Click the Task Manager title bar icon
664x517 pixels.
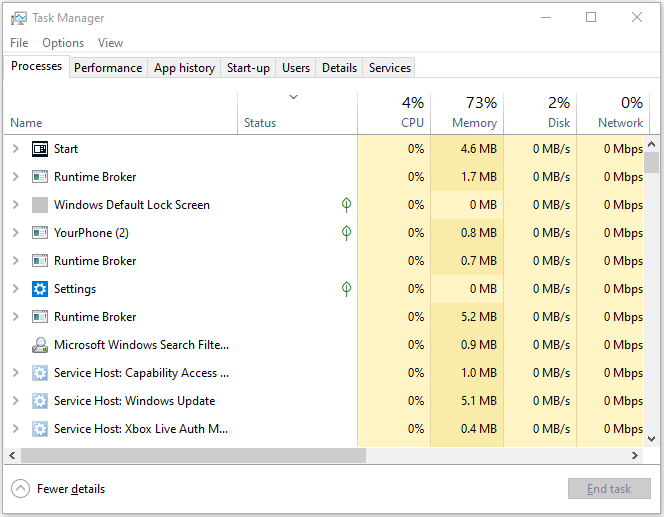[x=19, y=18]
